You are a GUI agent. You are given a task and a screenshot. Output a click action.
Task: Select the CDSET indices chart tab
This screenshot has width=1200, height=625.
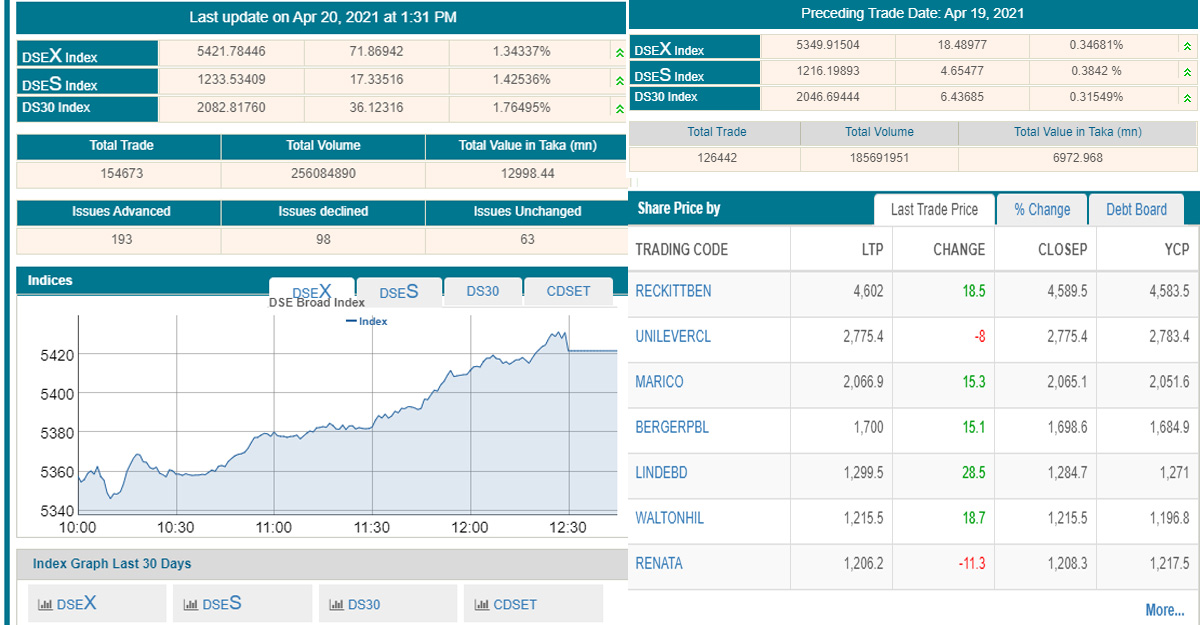pyautogui.click(x=568, y=292)
